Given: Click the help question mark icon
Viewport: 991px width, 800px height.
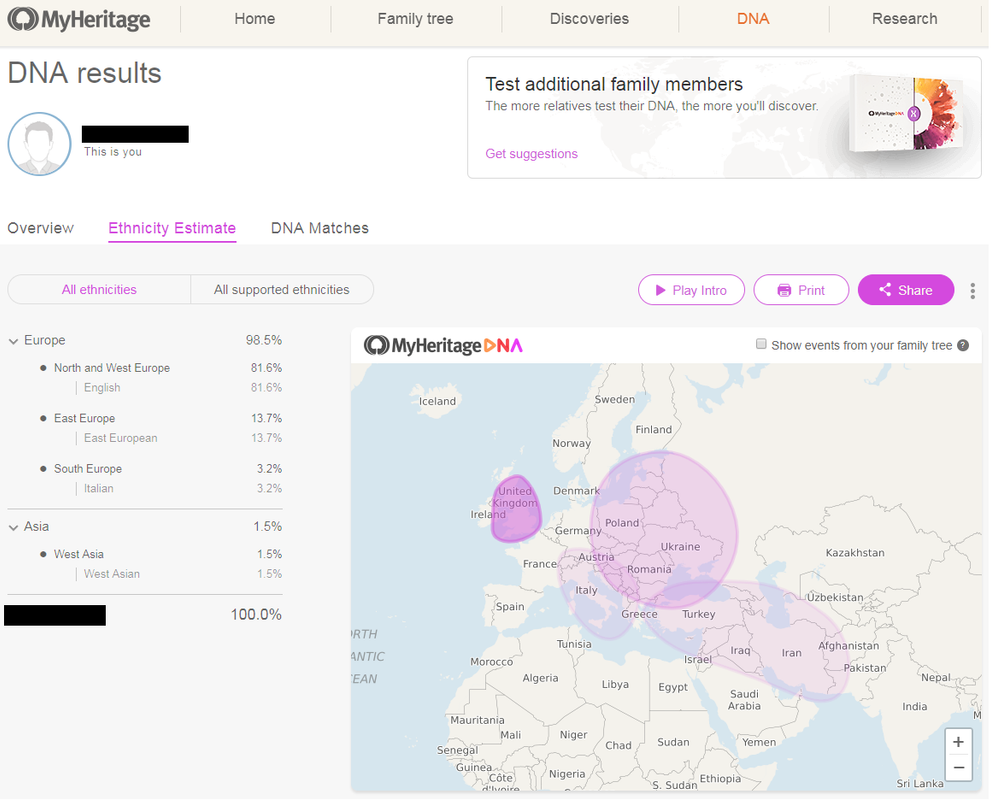Looking at the screenshot, I should click(x=963, y=345).
